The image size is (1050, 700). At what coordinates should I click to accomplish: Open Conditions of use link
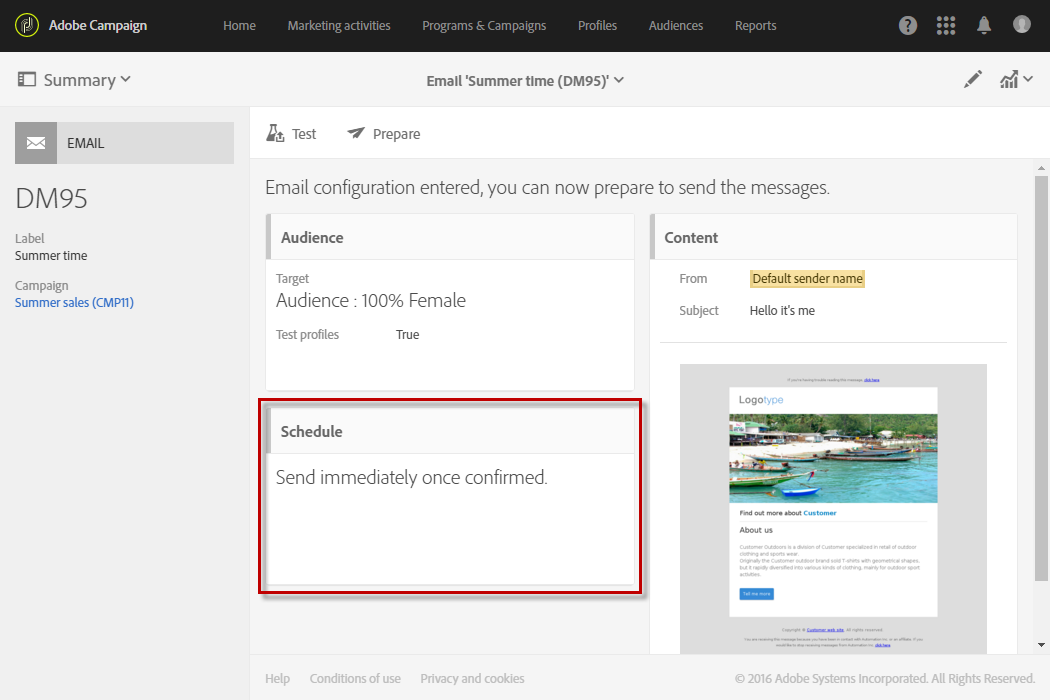pos(355,679)
